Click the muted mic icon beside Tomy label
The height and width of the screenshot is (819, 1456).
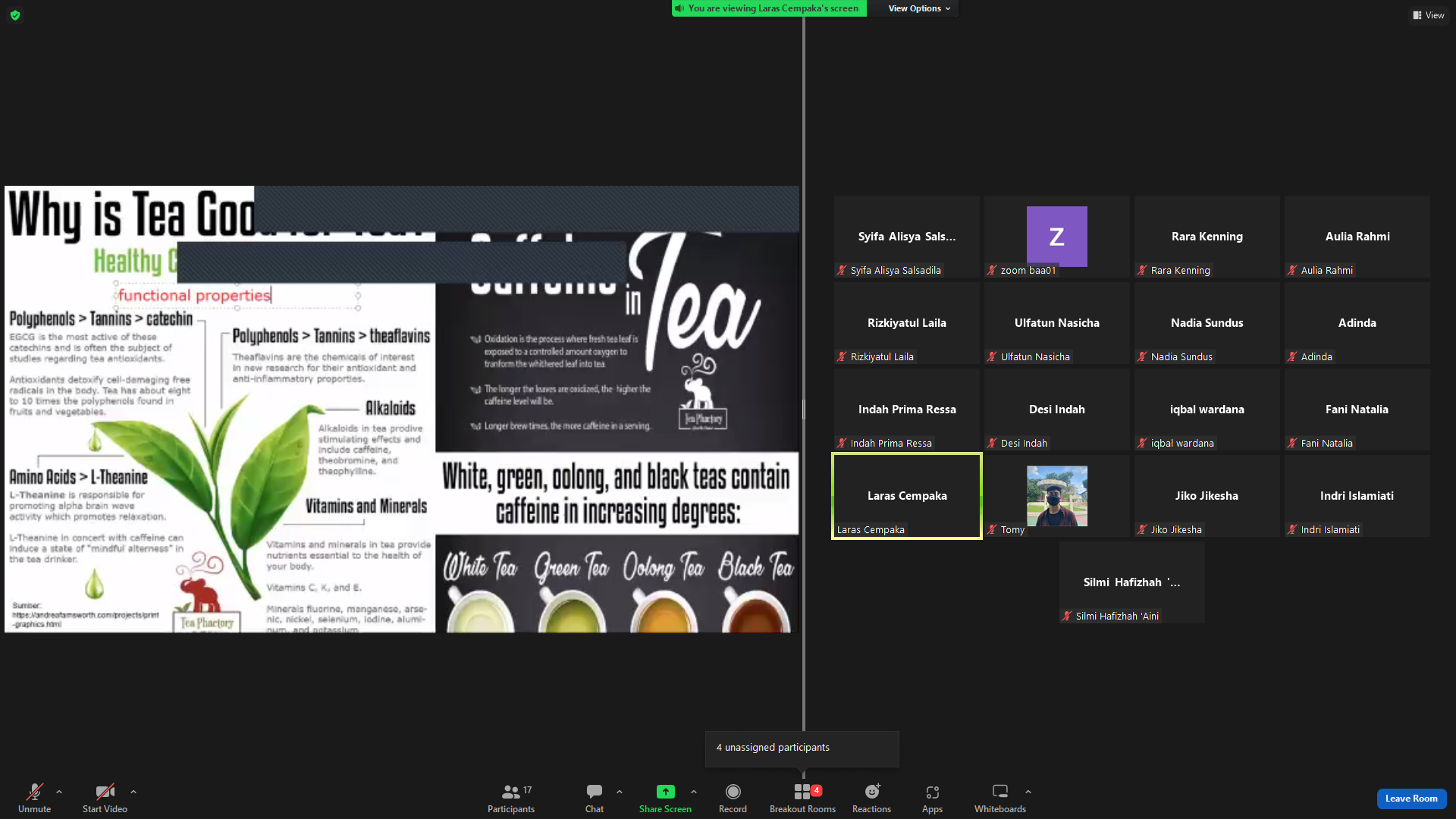pos(992,529)
